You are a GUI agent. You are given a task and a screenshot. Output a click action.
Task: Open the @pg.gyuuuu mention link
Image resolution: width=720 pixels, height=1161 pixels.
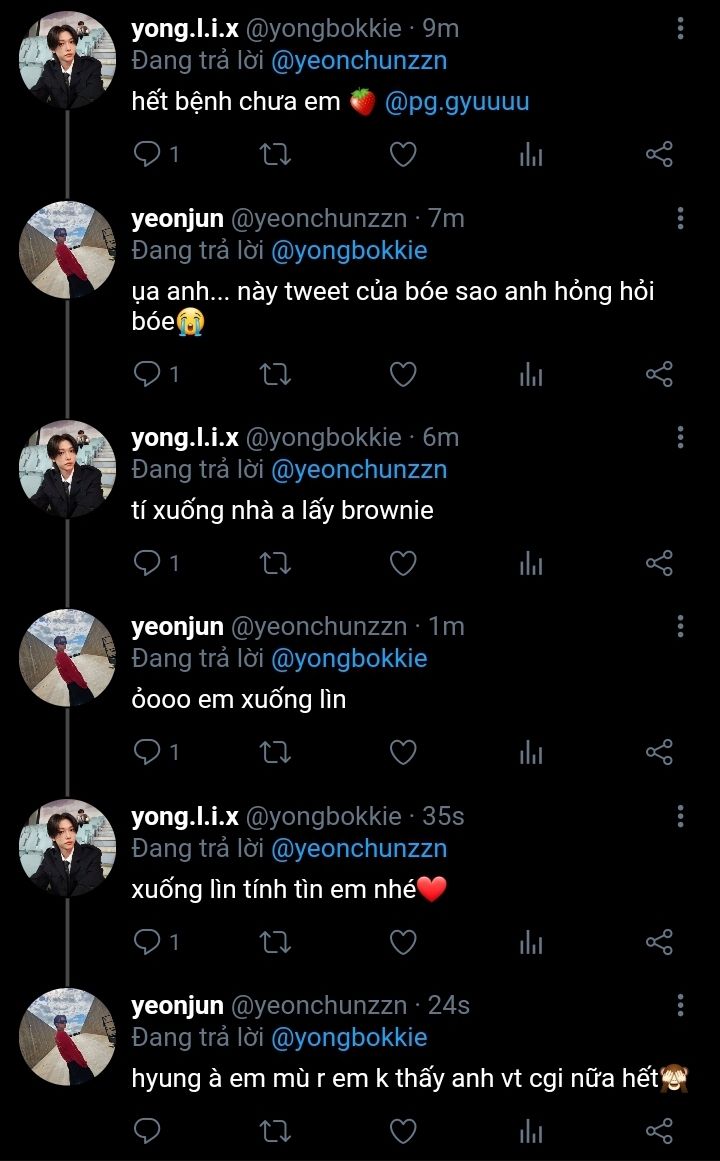pos(456,101)
